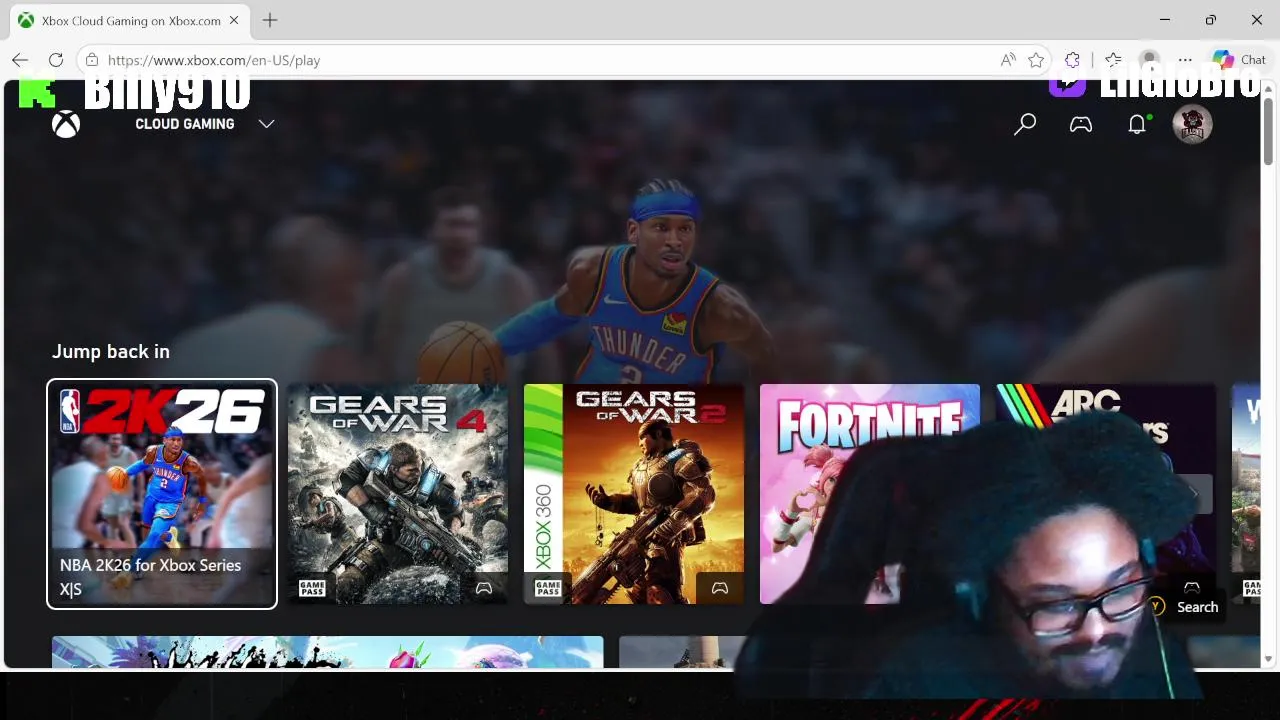Select the Xbox Cloud Gaming tab

pyautogui.click(x=130, y=21)
